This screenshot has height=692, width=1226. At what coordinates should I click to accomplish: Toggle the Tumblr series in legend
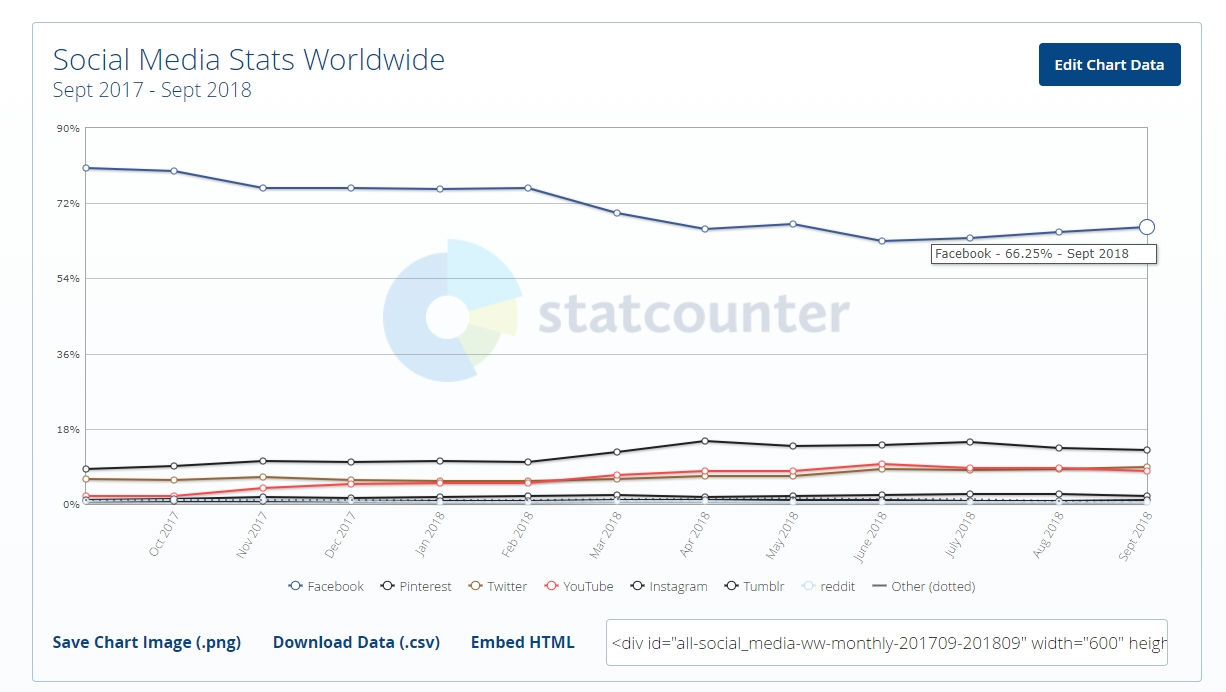point(755,586)
